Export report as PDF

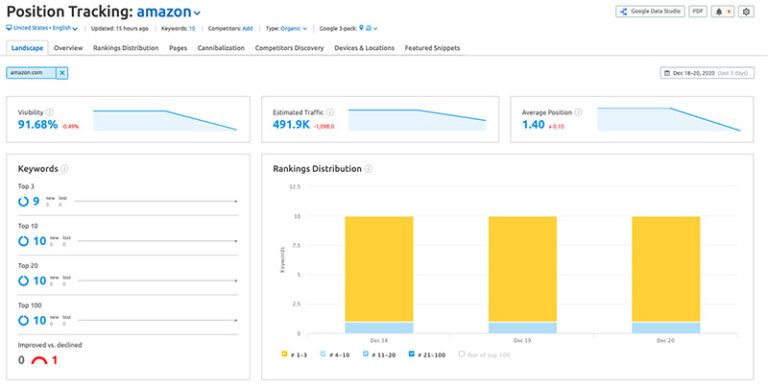[698, 12]
